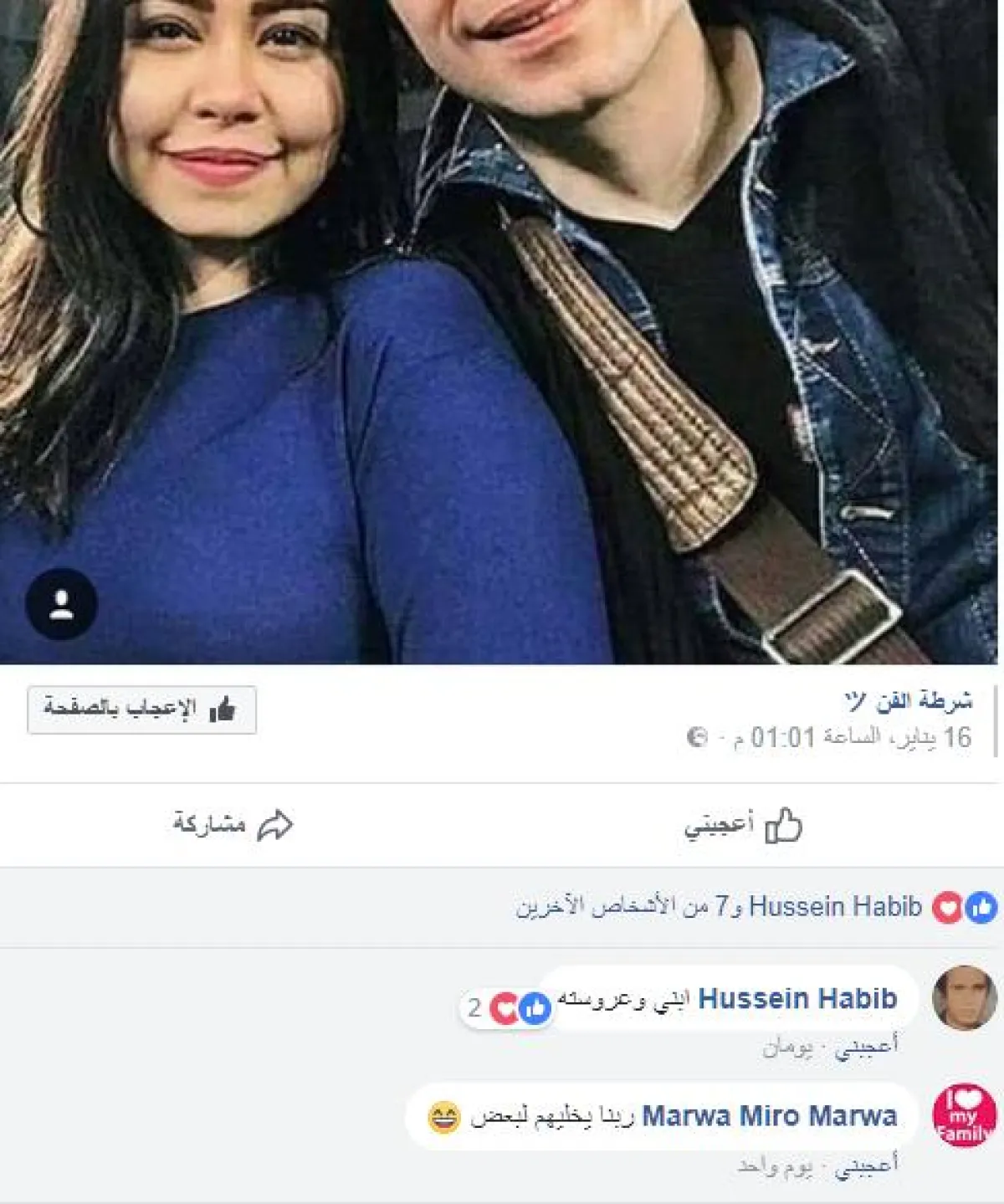Open reactions on Hussein Habib's comment
Viewport: 1004px width, 1204px height.
pos(506,1009)
